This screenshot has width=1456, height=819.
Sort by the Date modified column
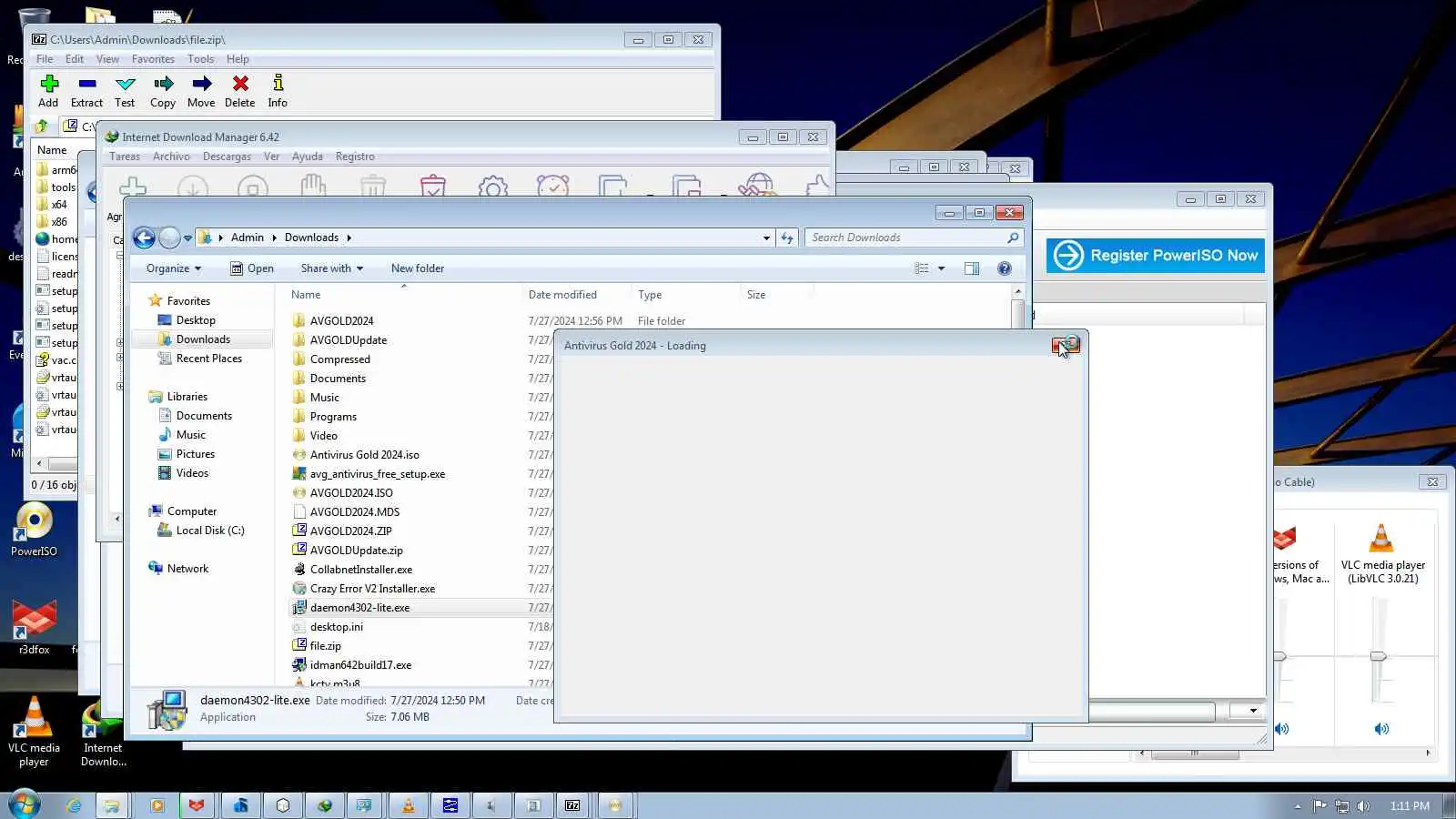576,295
